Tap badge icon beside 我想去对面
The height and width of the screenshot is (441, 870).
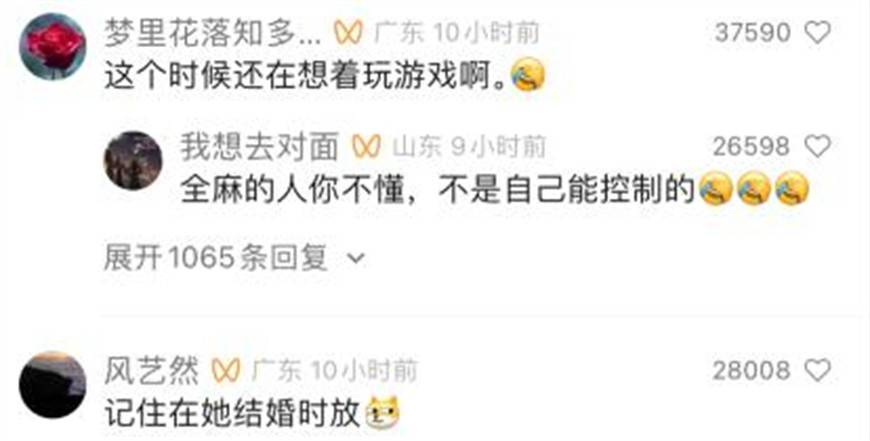coord(366,147)
